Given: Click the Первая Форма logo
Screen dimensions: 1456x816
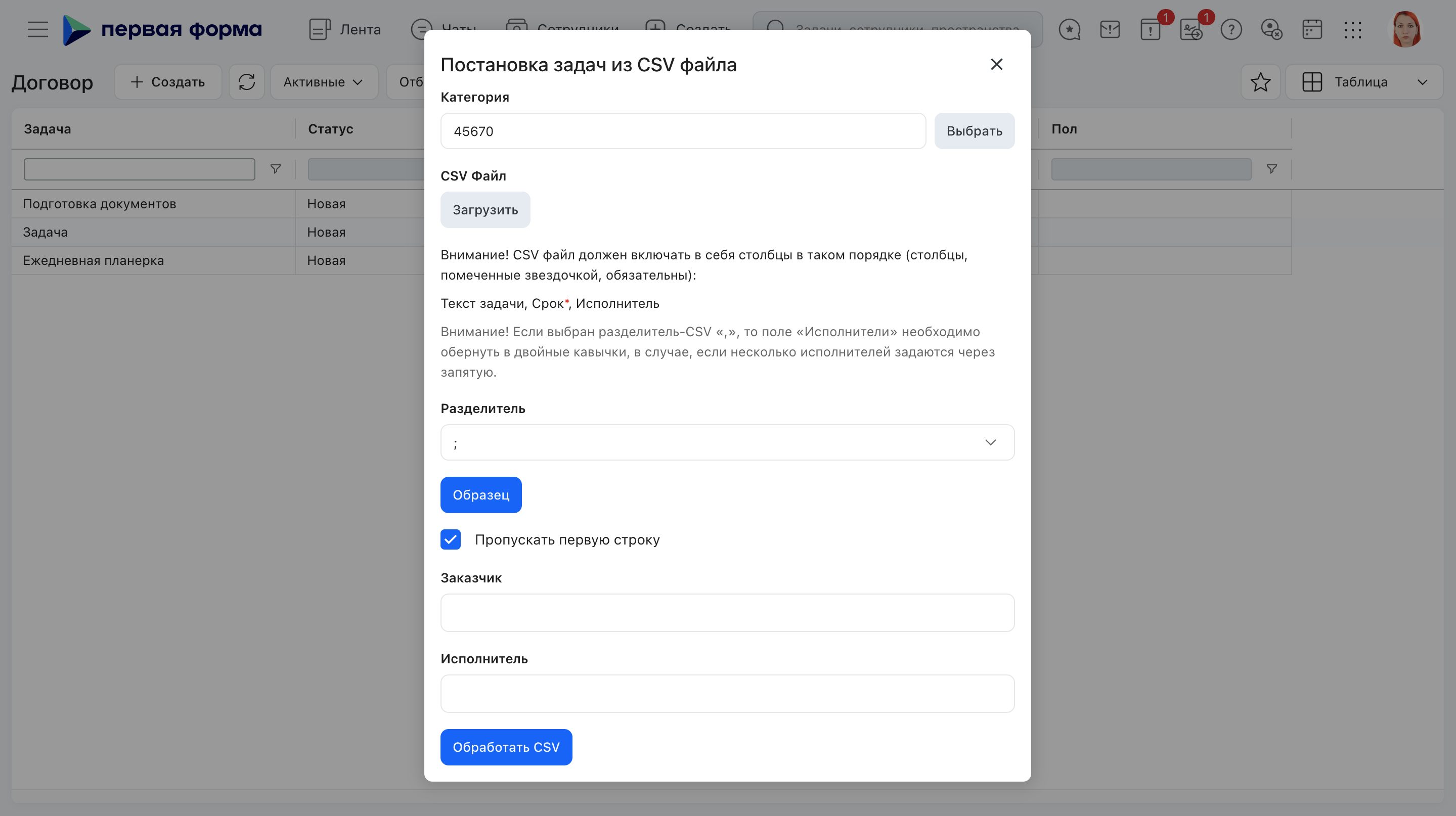Looking at the screenshot, I should coord(162,29).
